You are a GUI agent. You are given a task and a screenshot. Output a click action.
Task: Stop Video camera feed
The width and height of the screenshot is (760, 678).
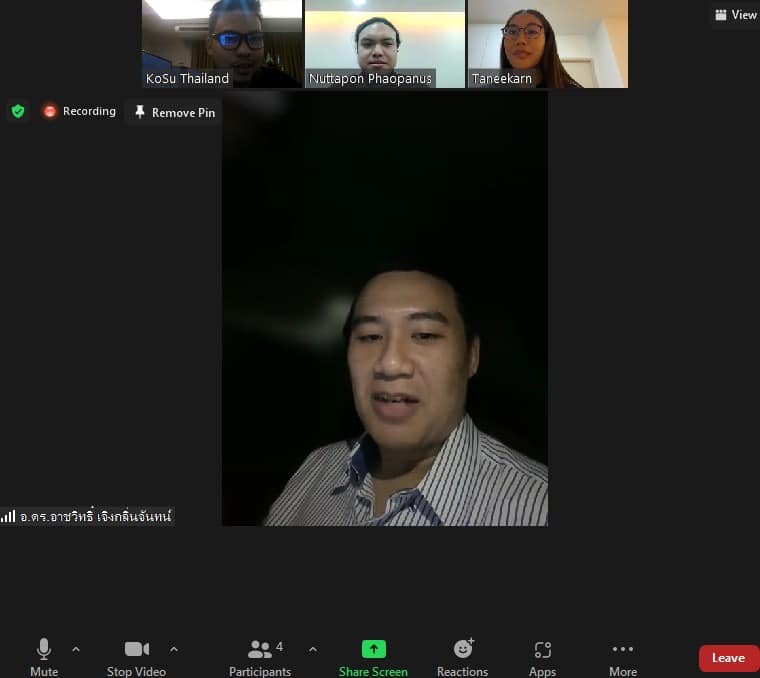point(136,656)
